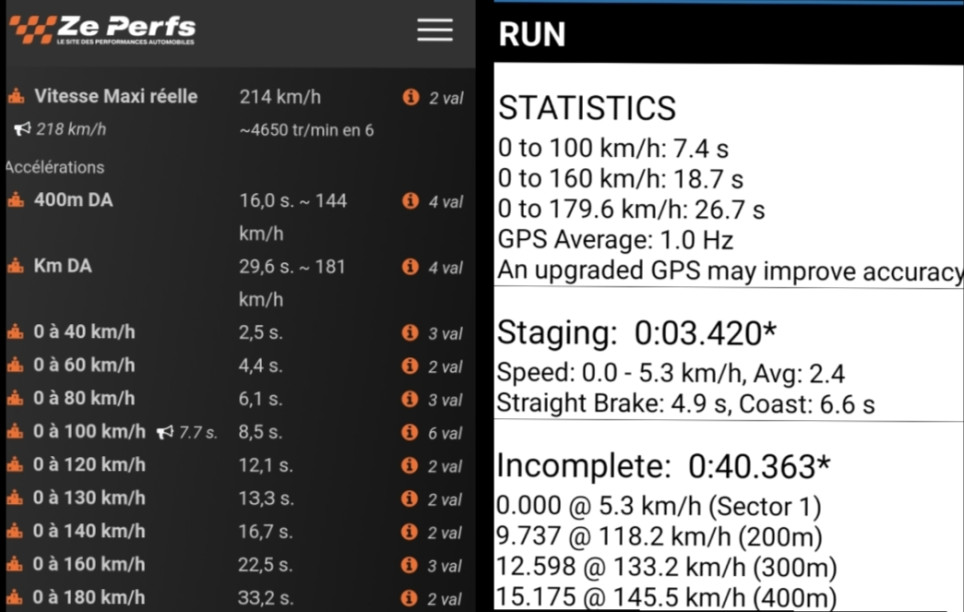Click info icon in Km DA row
Image resolution: width=964 pixels, height=612 pixels.
(x=410, y=267)
